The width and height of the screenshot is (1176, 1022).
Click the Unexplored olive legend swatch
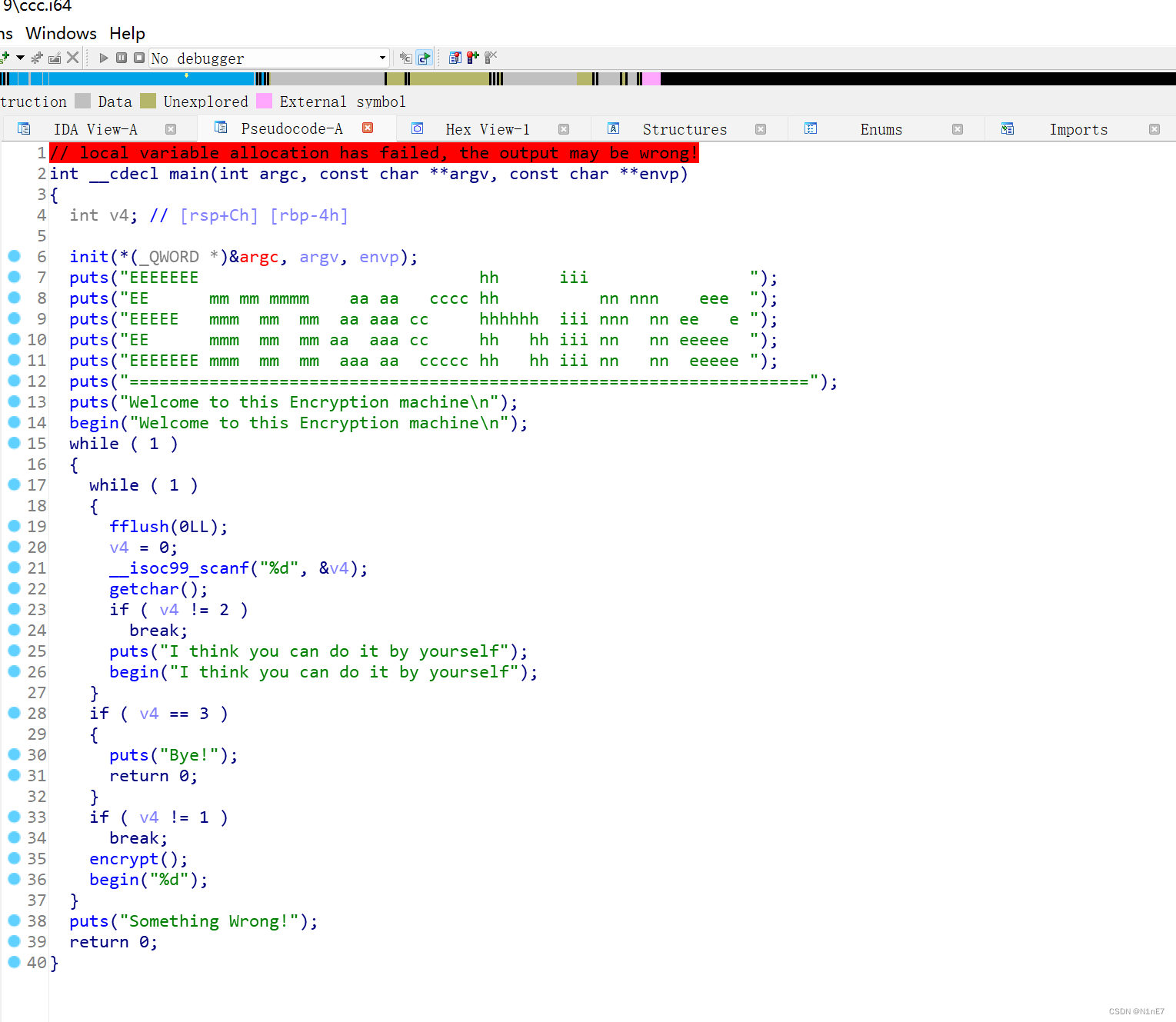tap(148, 101)
